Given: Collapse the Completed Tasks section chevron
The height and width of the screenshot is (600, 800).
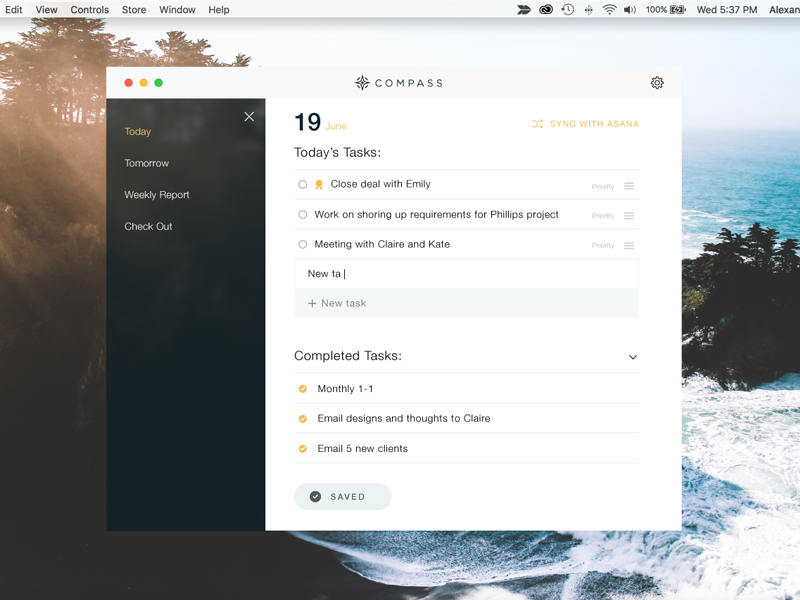Looking at the screenshot, I should tap(632, 357).
